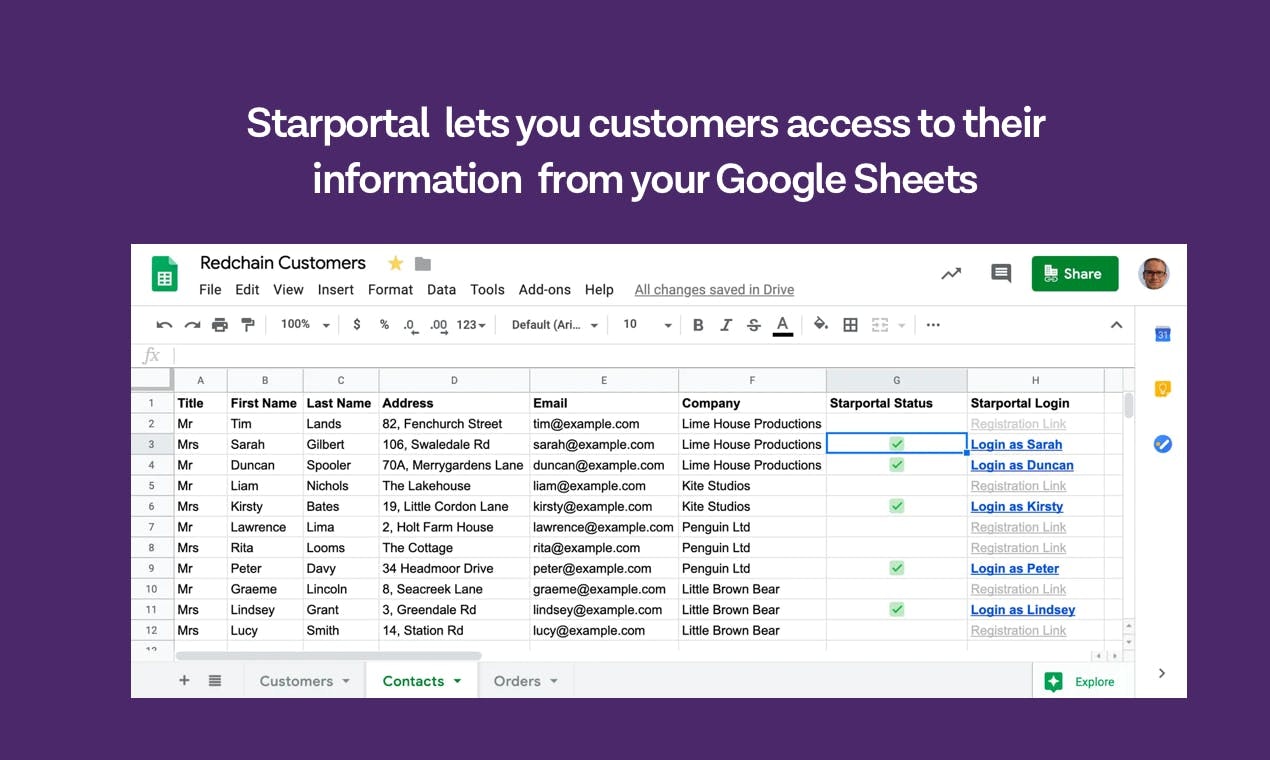Viewport: 1270px width, 760px height.
Task: Open Google Tasks from the side panel
Action: 1162,443
